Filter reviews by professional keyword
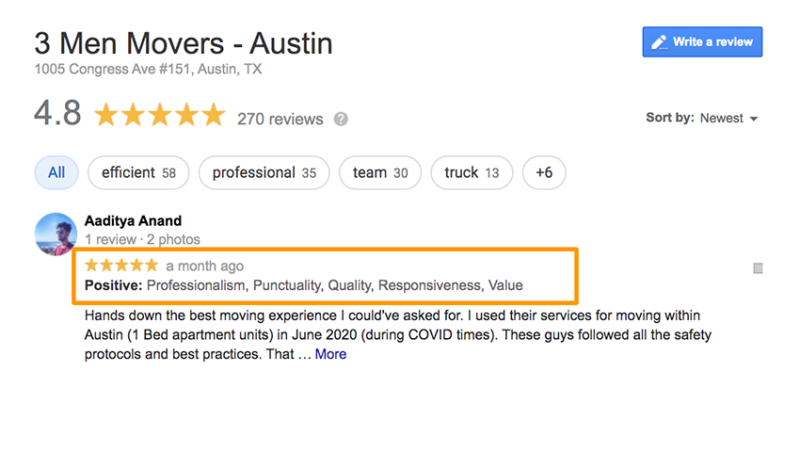The width and height of the screenshot is (800, 452). click(x=264, y=172)
